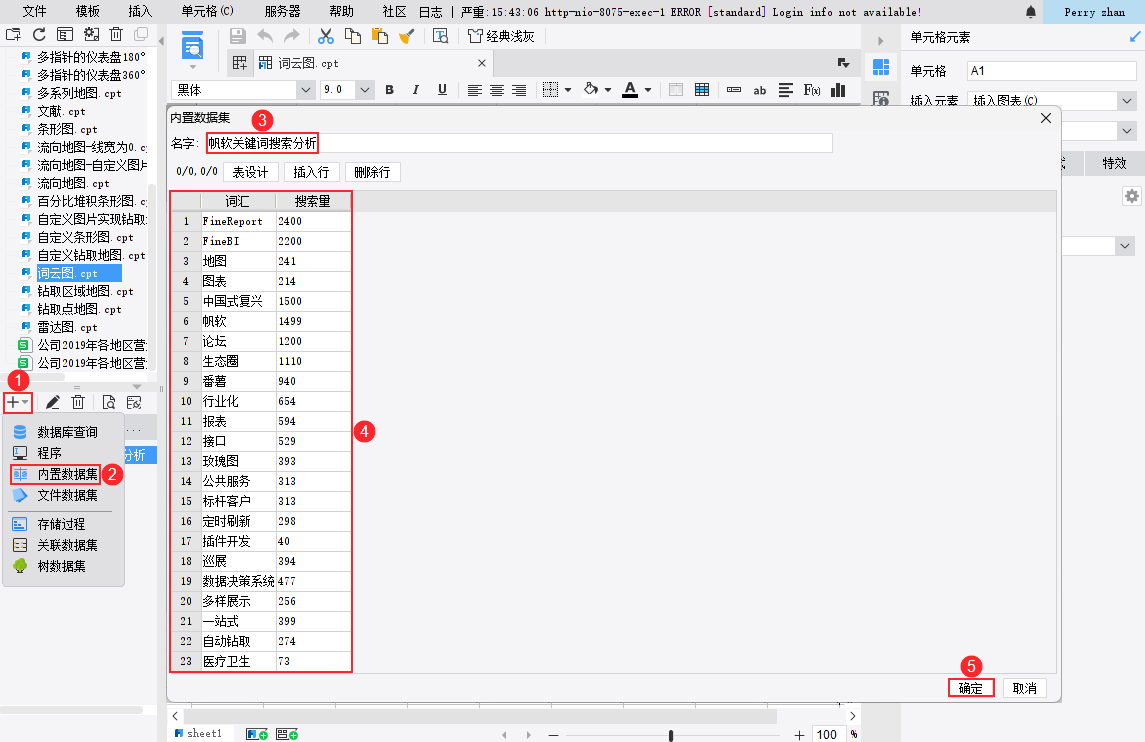Click the 单元格 A1 input field
Screen dimensions: 1145x742
1052,71
